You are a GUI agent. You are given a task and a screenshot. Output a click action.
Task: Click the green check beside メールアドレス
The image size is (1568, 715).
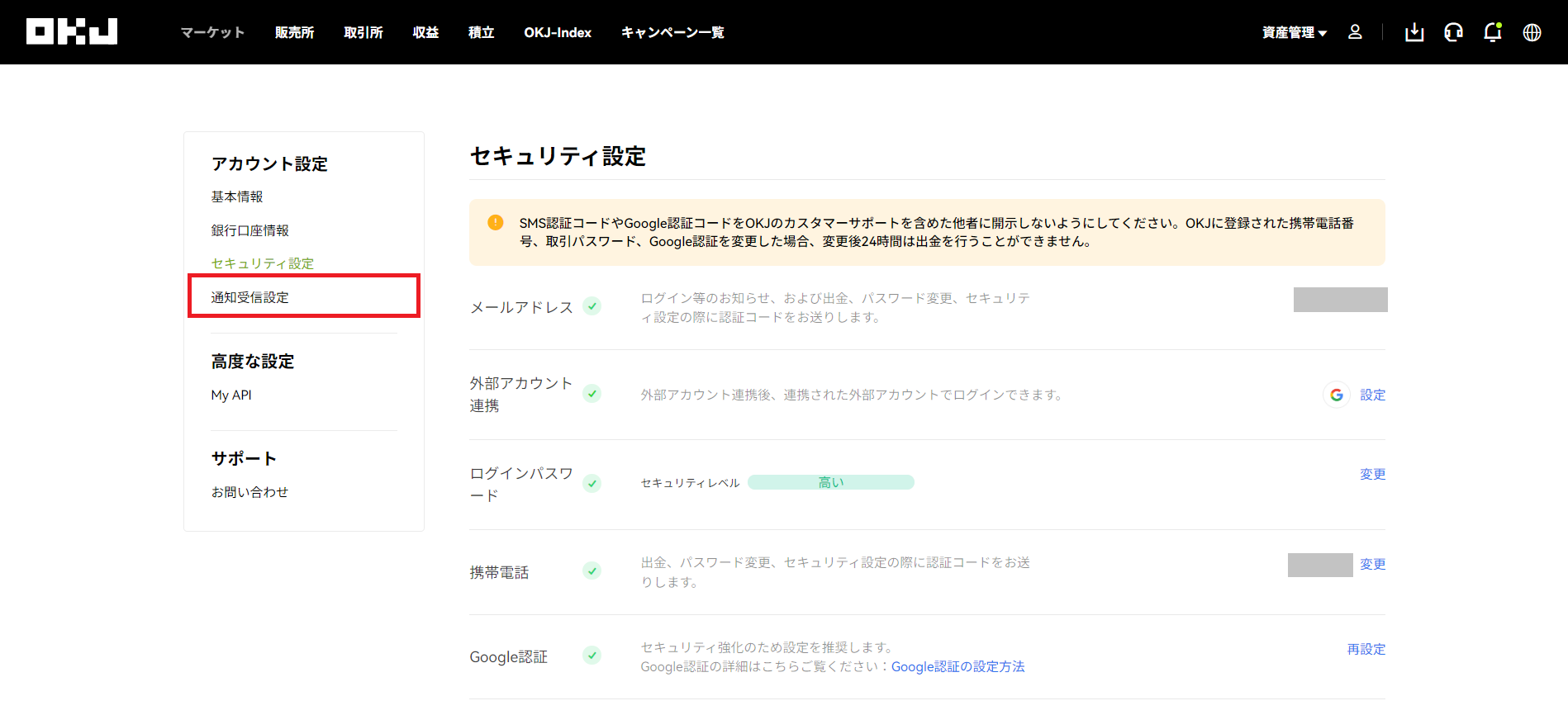coord(592,306)
